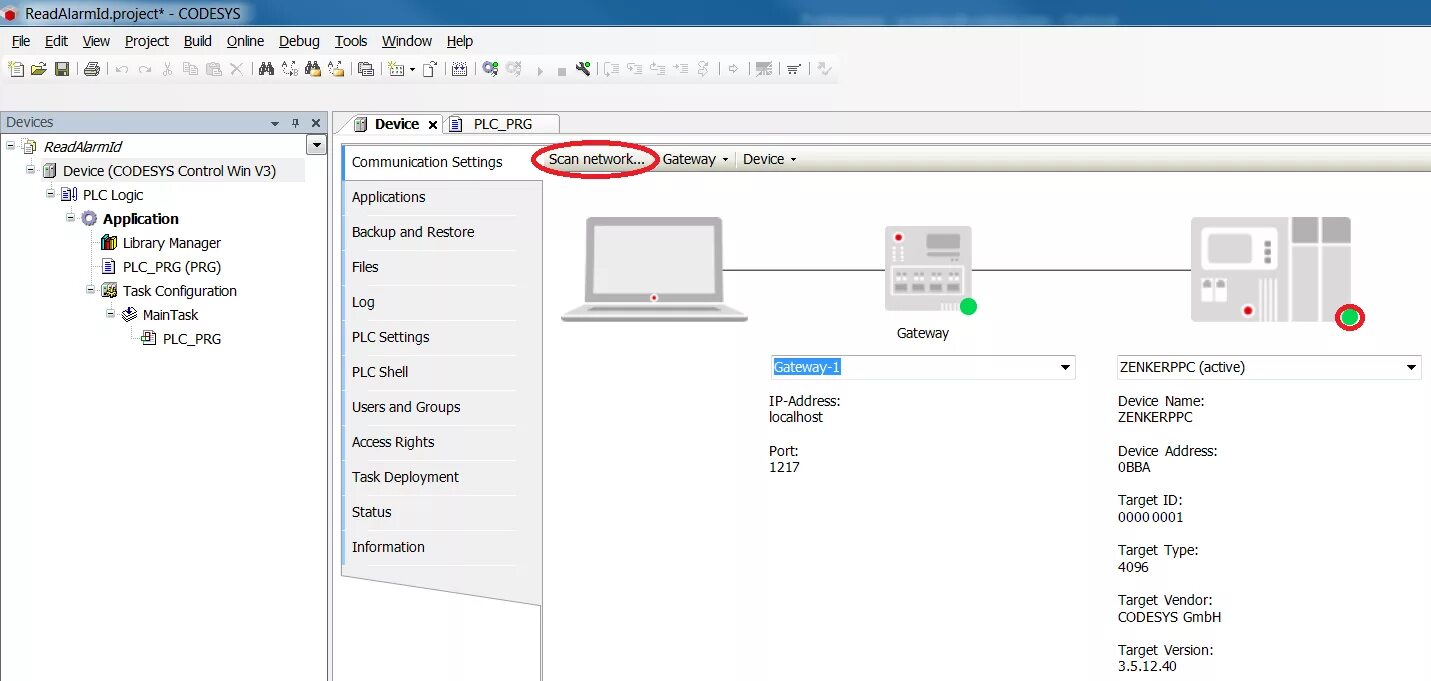Select the PLC_PRG call under MainTask
This screenshot has height=681, width=1431.
point(191,339)
